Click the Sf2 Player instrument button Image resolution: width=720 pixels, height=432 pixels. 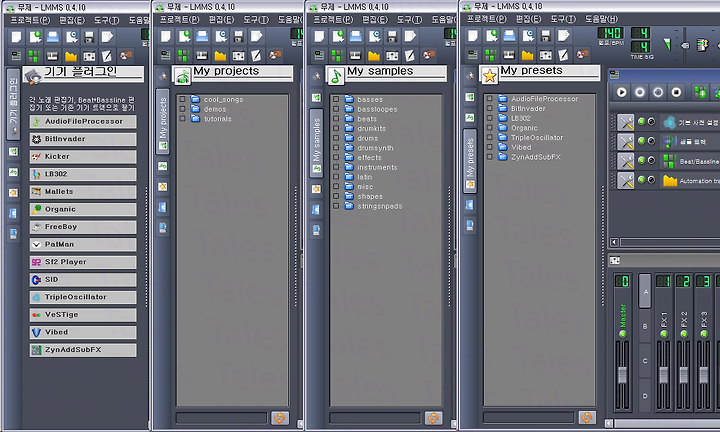tap(83, 262)
